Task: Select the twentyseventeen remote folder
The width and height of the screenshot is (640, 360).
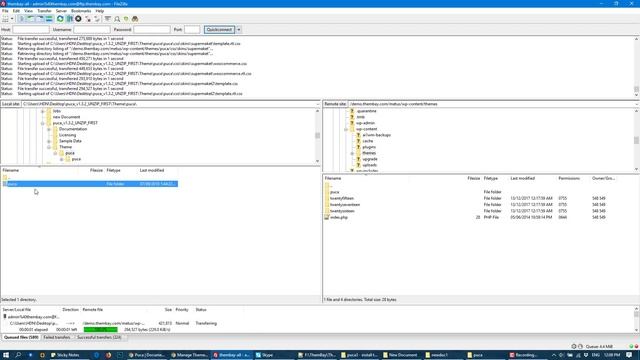Action: [x=345, y=204]
